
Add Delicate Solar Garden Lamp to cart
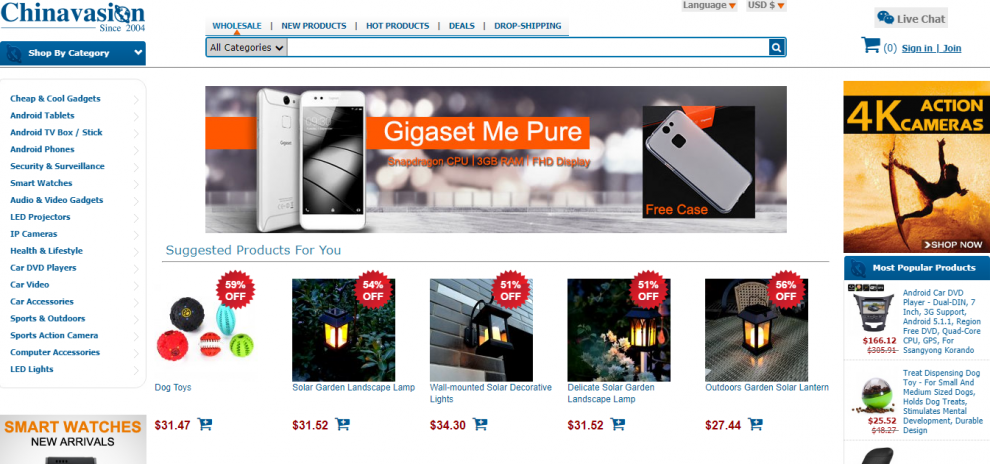pos(617,424)
